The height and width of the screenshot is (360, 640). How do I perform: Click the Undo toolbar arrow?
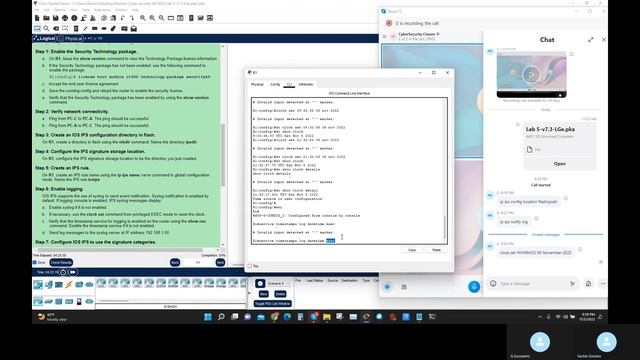pyautogui.click(x=123, y=18)
